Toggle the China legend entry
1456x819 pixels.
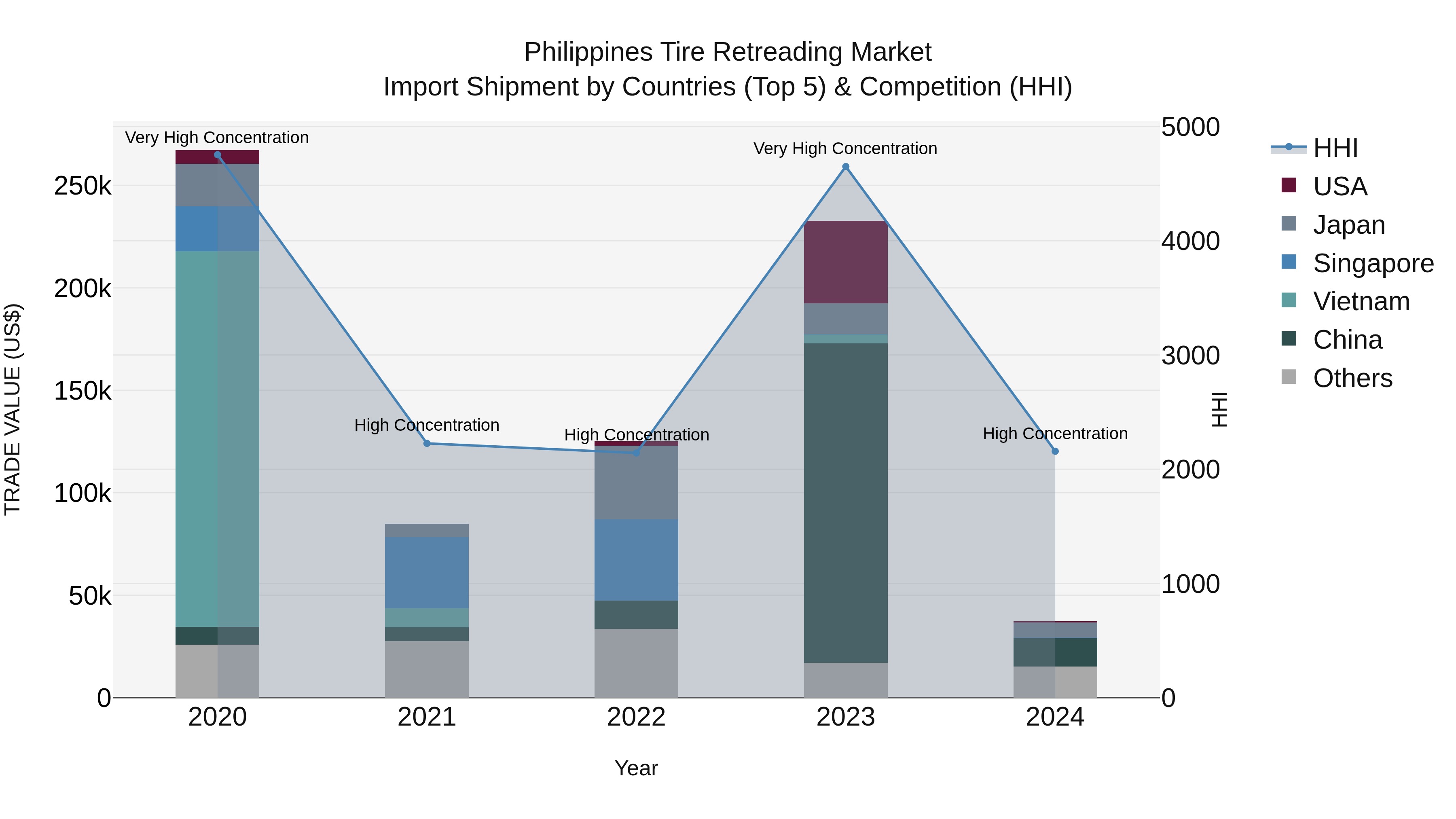pos(1332,340)
